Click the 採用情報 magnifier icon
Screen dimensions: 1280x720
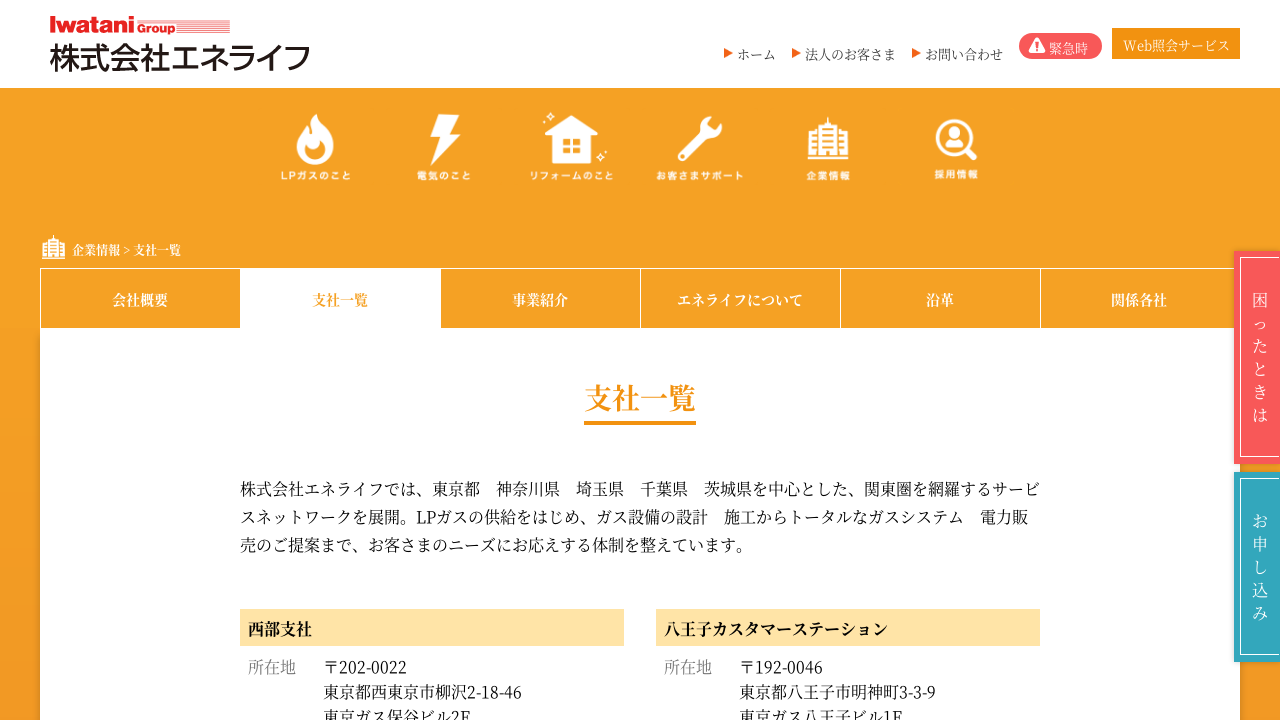(955, 147)
